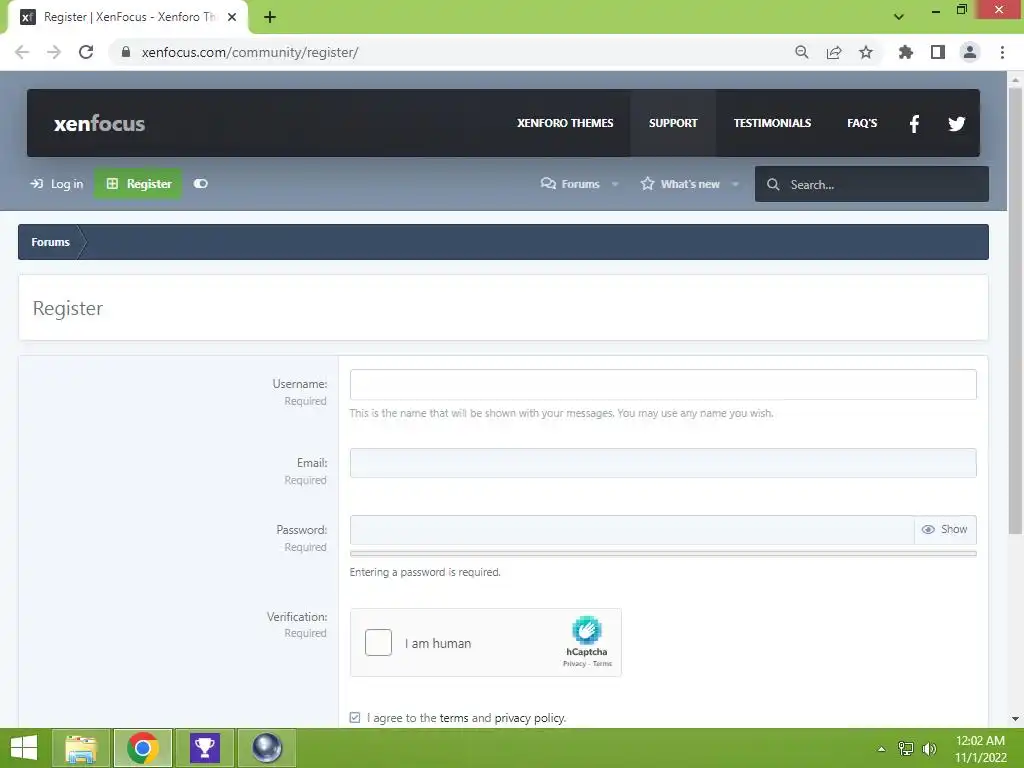
Task: Open File Explorer from taskbar
Action: coord(80,748)
